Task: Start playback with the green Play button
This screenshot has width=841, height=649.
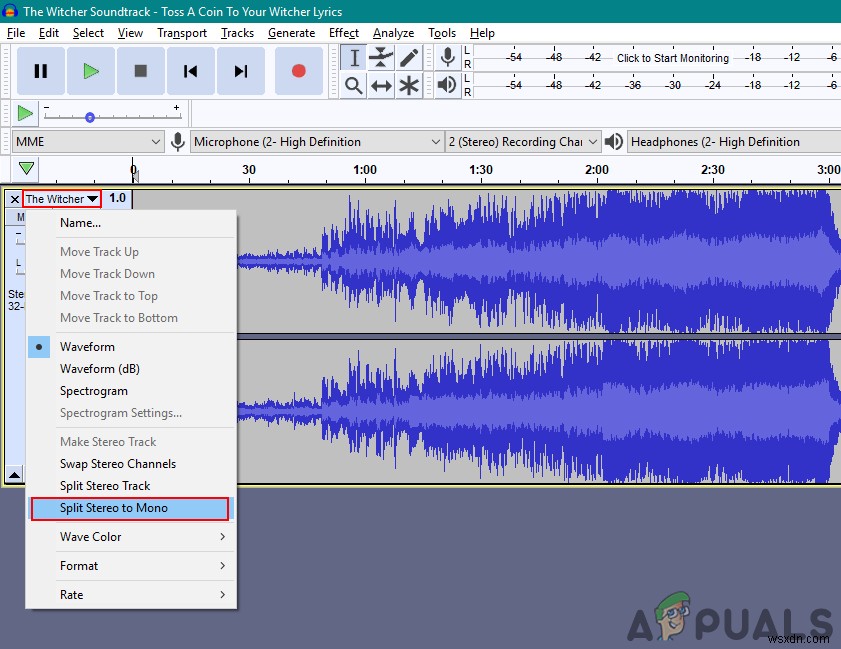Action: pos(91,71)
